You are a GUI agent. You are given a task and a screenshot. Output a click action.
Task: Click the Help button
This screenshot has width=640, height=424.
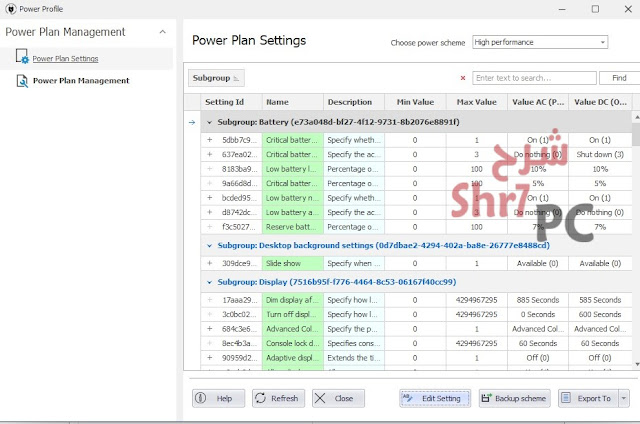tap(219, 398)
